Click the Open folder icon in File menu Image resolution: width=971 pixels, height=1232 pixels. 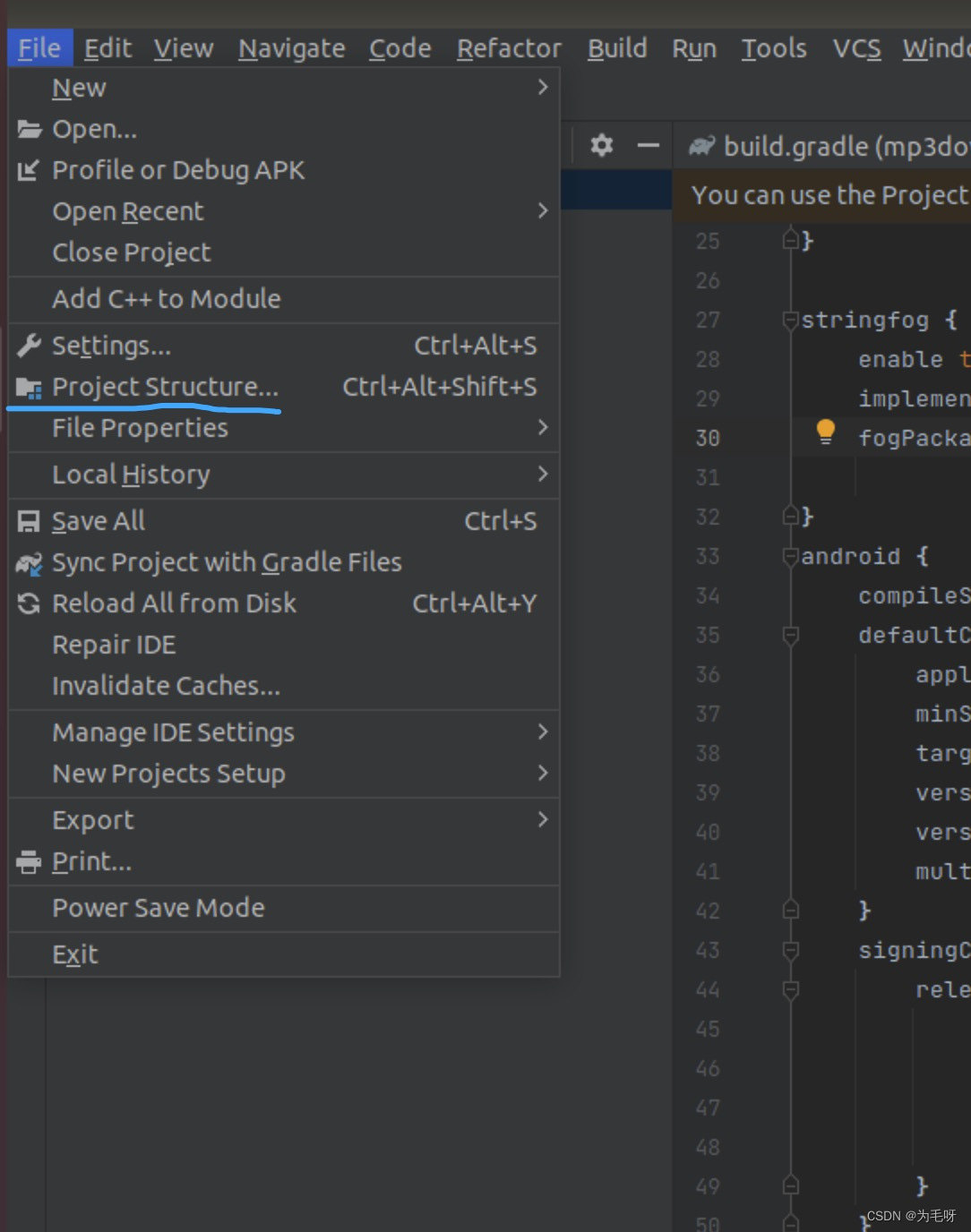29,129
